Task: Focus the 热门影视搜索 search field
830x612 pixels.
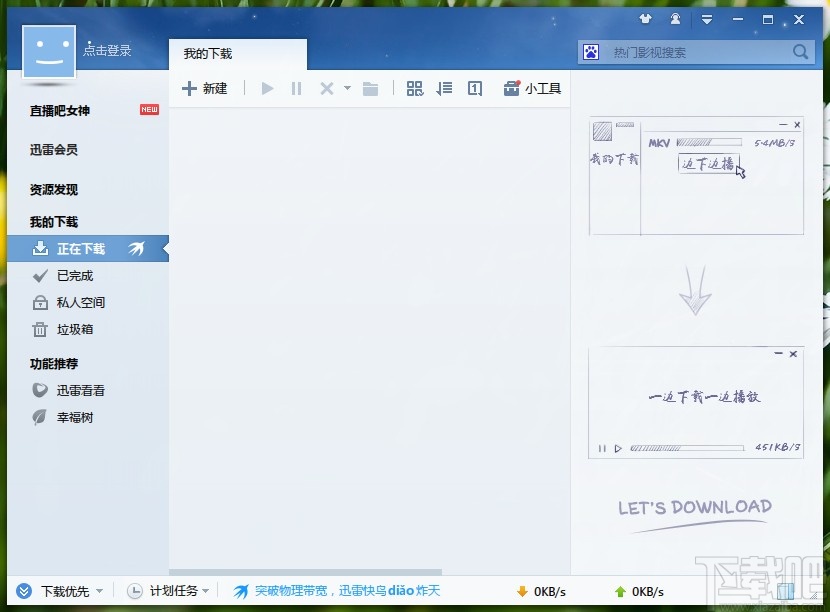Action: tap(696, 52)
